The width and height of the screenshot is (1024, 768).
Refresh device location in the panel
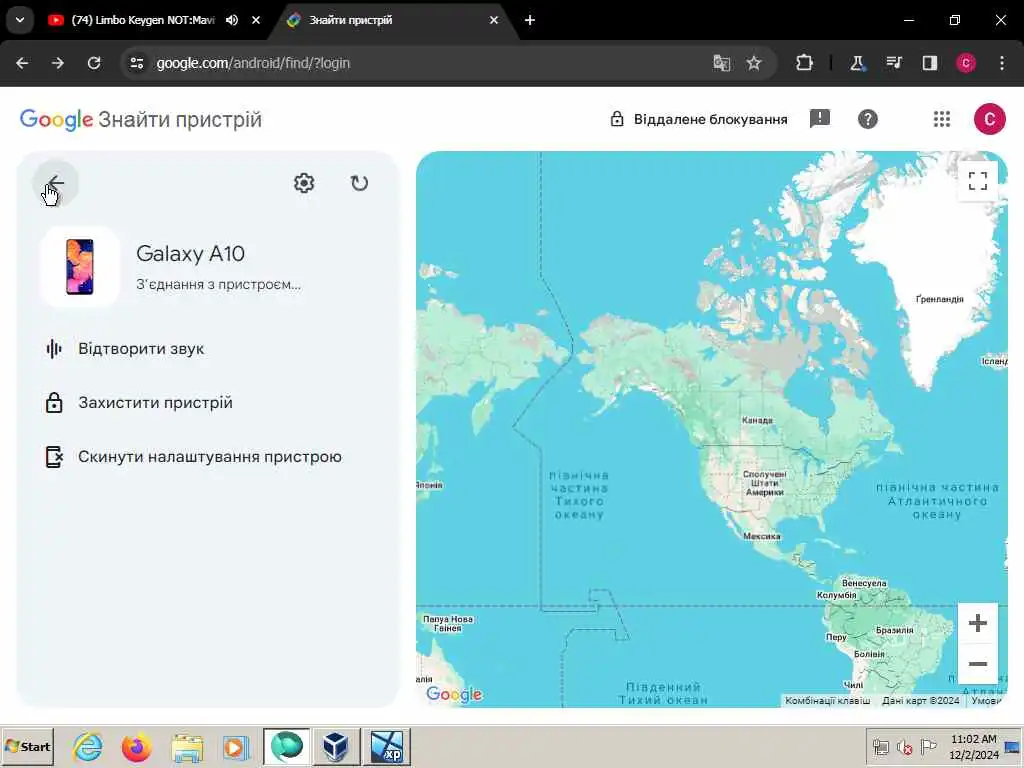(359, 184)
